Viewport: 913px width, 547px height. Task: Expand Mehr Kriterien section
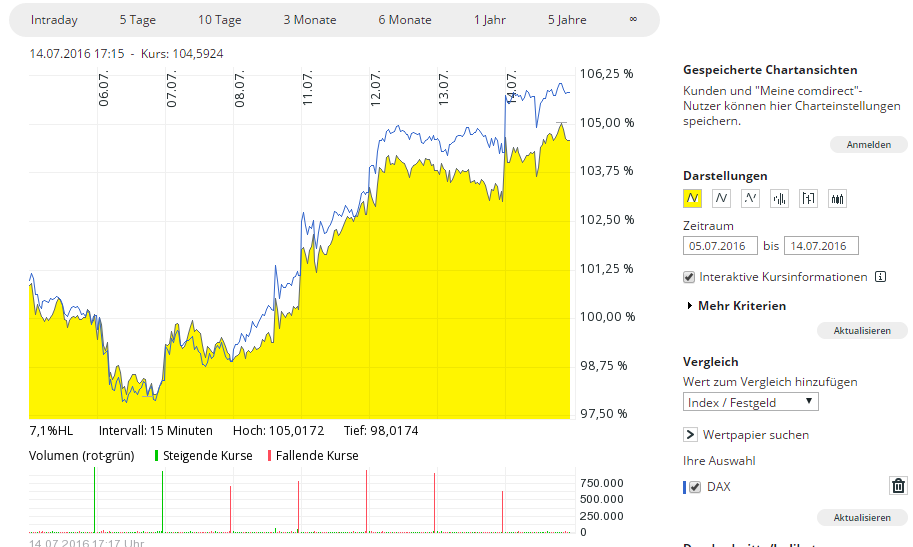click(737, 306)
